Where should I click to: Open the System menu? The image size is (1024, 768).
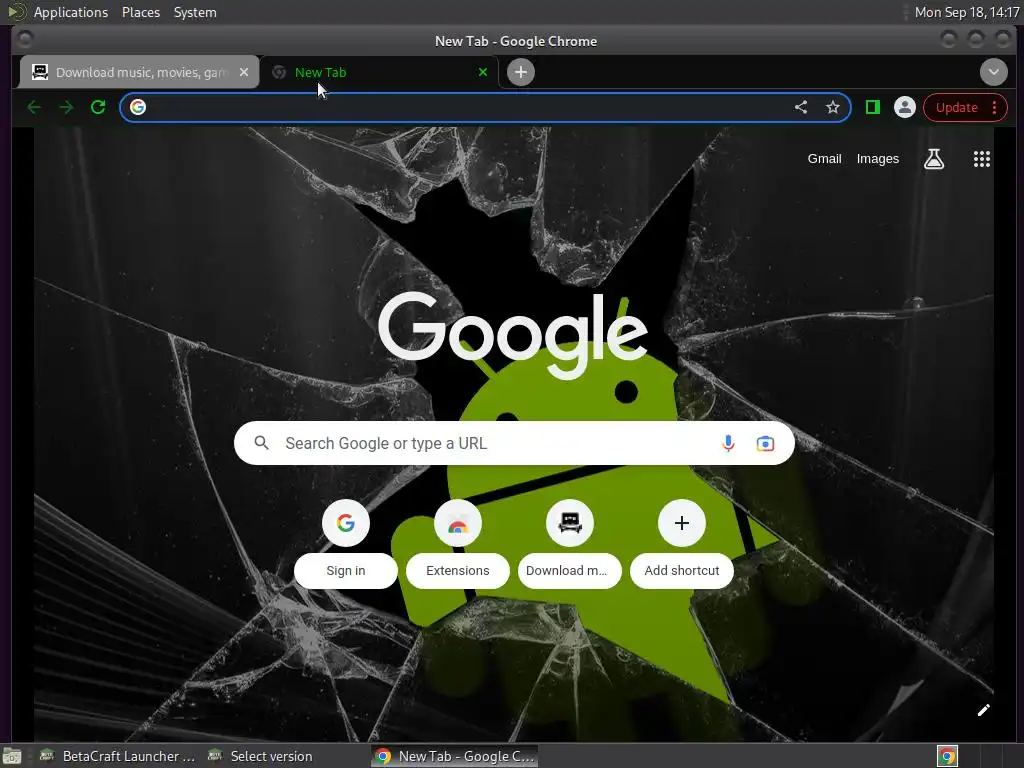195,12
